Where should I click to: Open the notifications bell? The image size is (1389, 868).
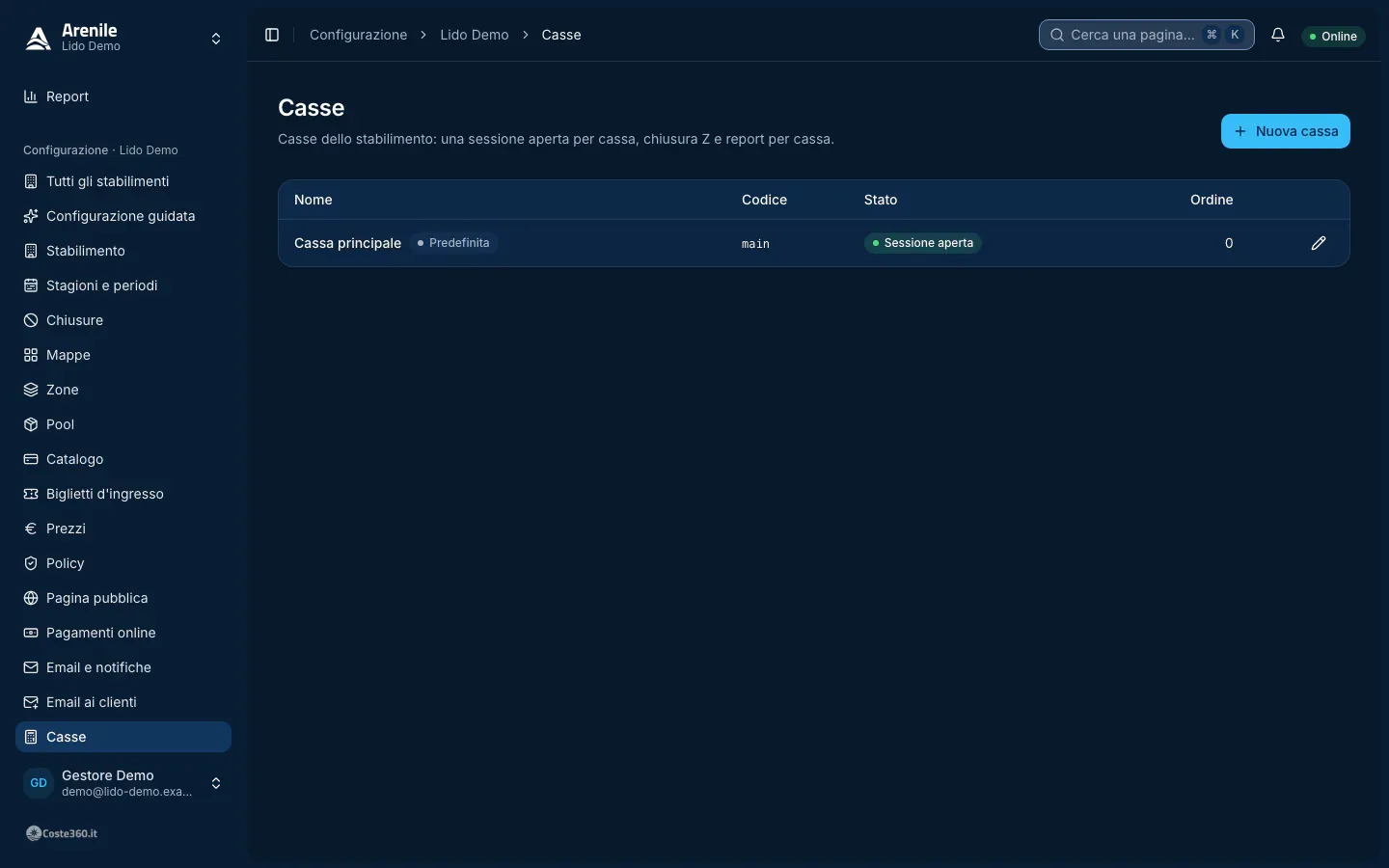[1278, 35]
